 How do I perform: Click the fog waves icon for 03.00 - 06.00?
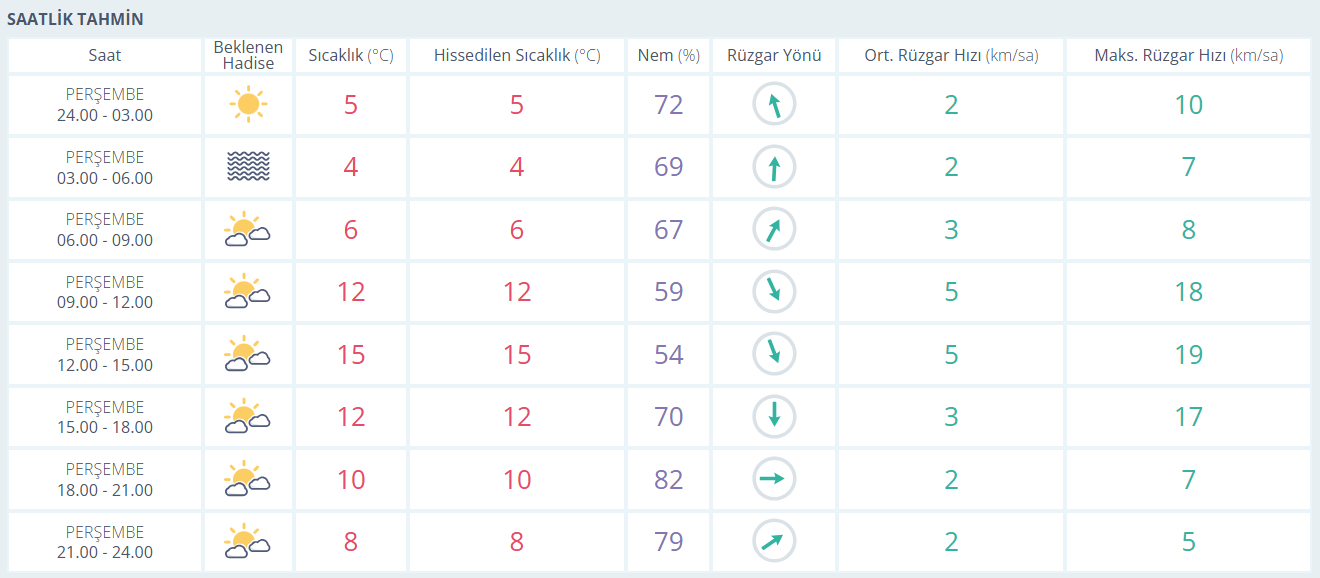pyautogui.click(x=248, y=167)
